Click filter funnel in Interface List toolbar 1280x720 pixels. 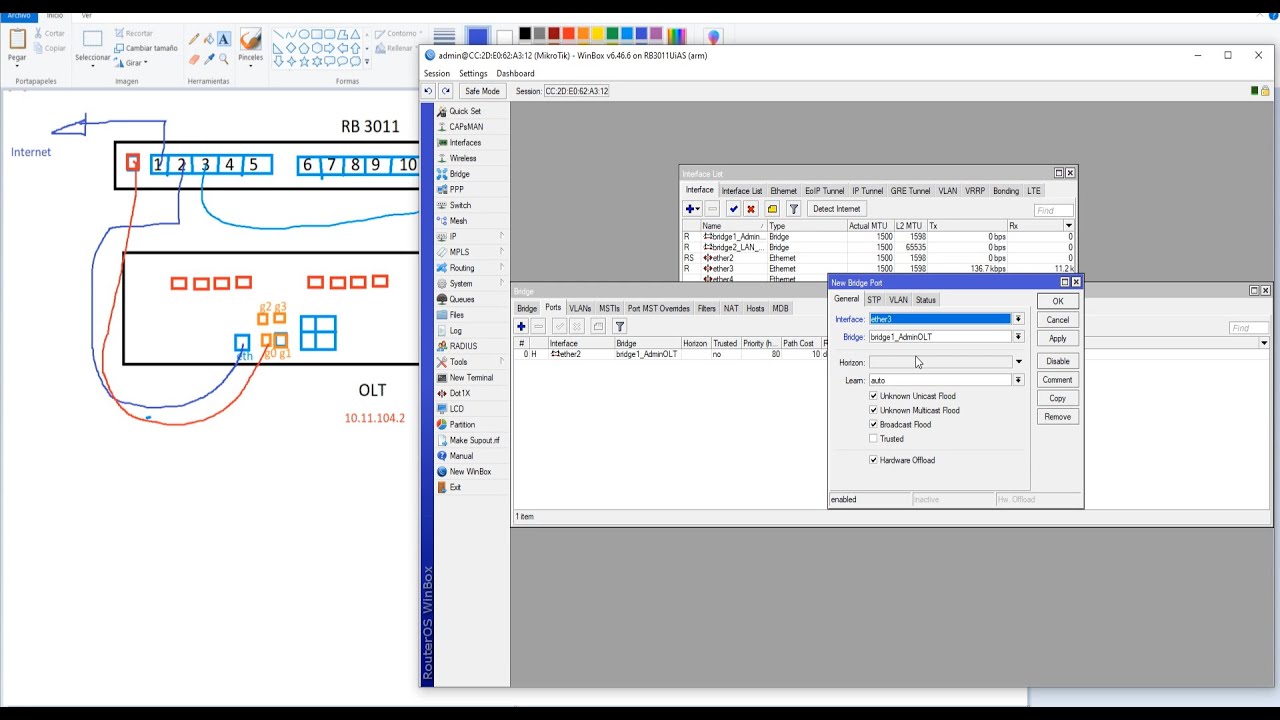pos(794,209)
